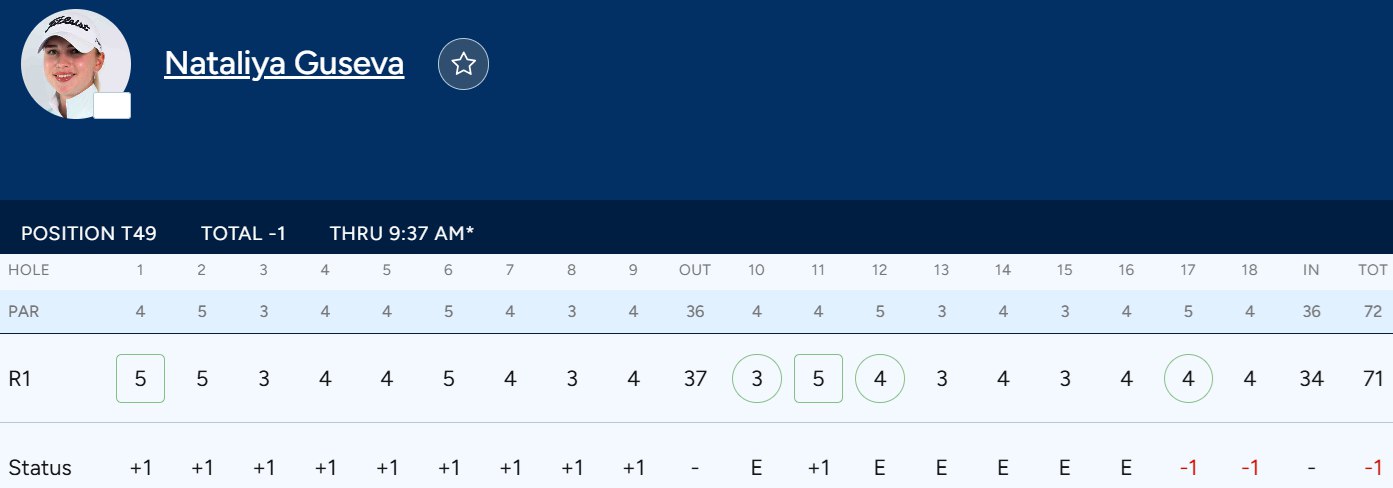Screen dimensions: 1393x488
Task: Toggle the favorite star next to Nataliya Guseva
Action: [463, 64]
